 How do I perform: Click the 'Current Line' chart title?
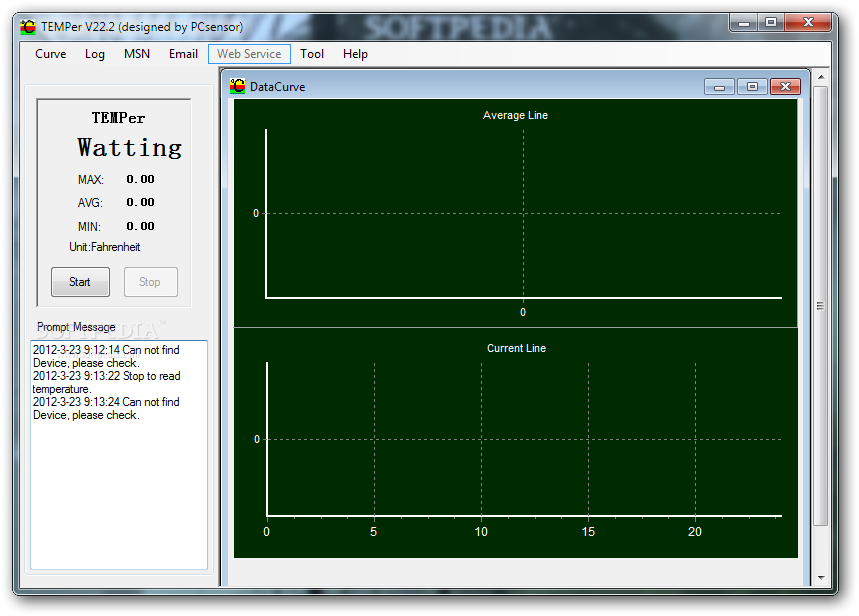point(517,348)
